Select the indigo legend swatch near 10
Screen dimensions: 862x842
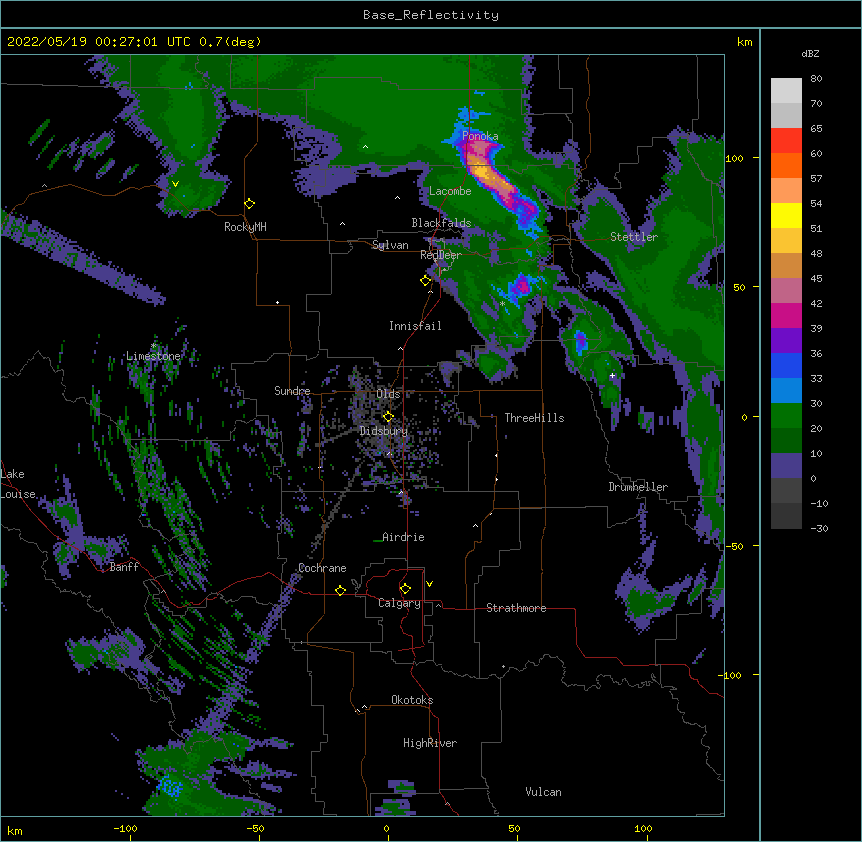(786, 466)
